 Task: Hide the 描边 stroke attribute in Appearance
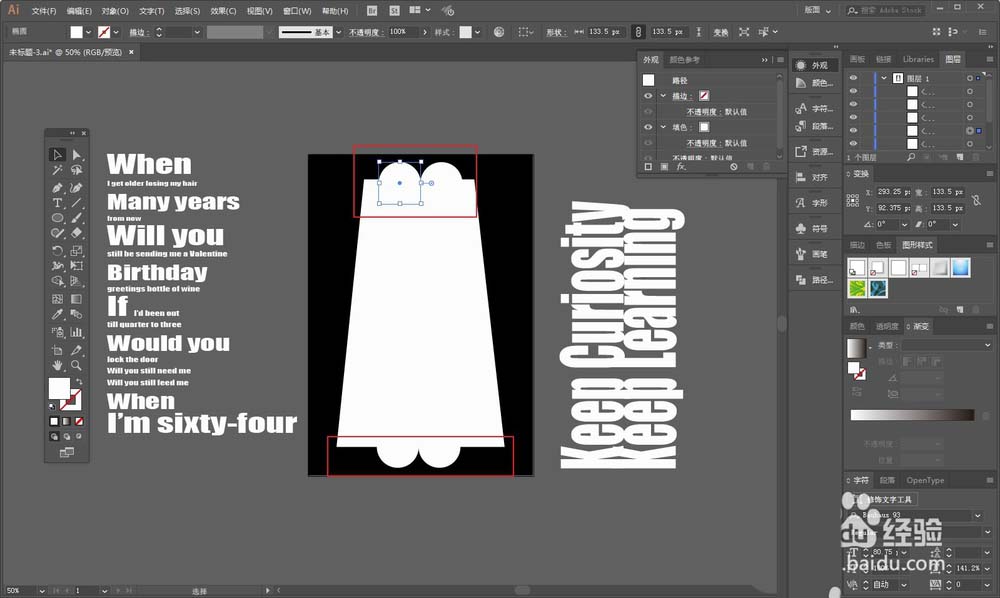[x=648, y=96]
